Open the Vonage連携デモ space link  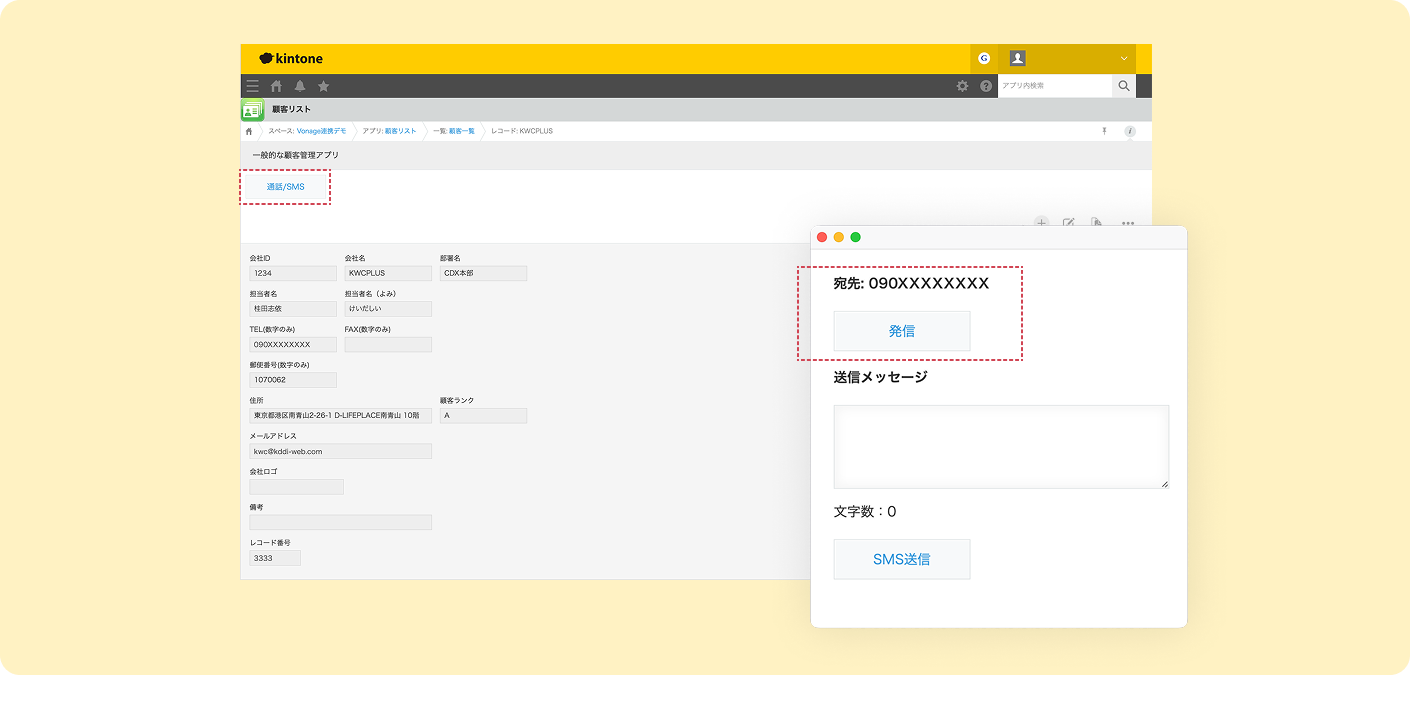[x=321, y=131]
